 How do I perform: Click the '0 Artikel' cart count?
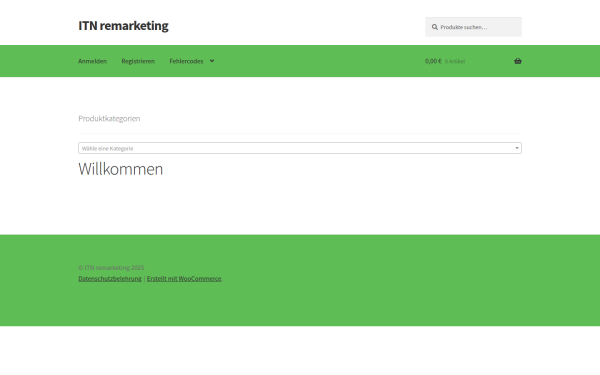455,62
